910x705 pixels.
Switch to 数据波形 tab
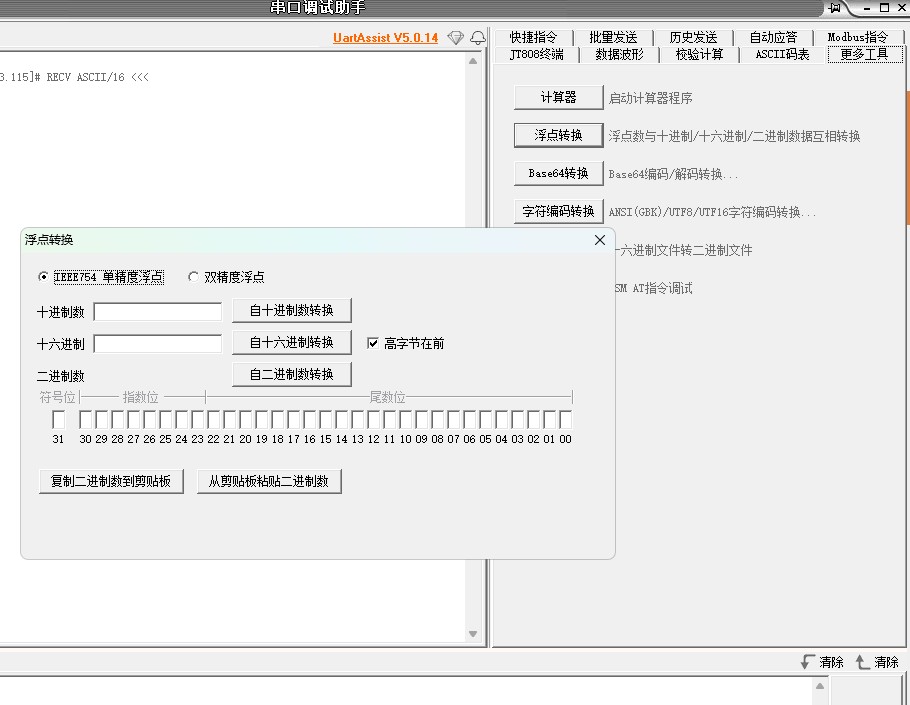619,55
